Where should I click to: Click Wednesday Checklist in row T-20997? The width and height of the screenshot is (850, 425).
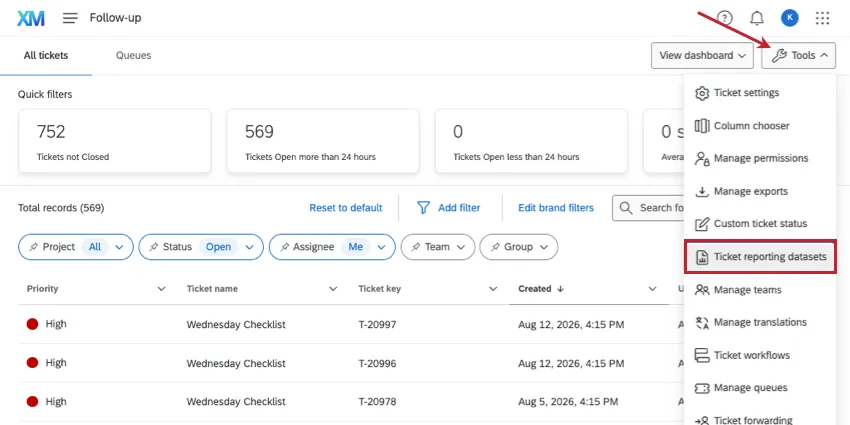pyautogui.click(x=236, y=325)
